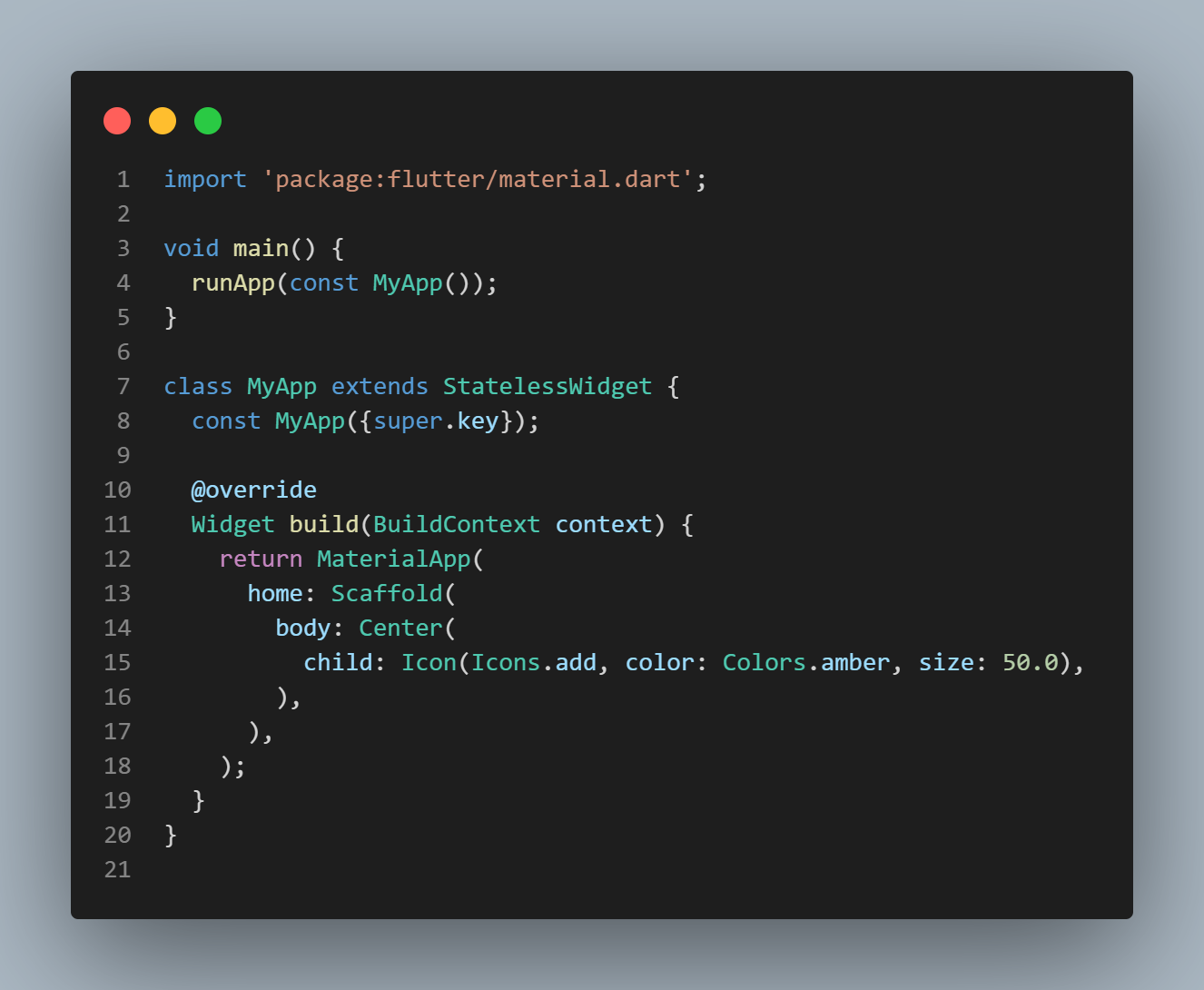Click the import keyword on line 1
This screenshot has width=1204, height=990.
205,179
